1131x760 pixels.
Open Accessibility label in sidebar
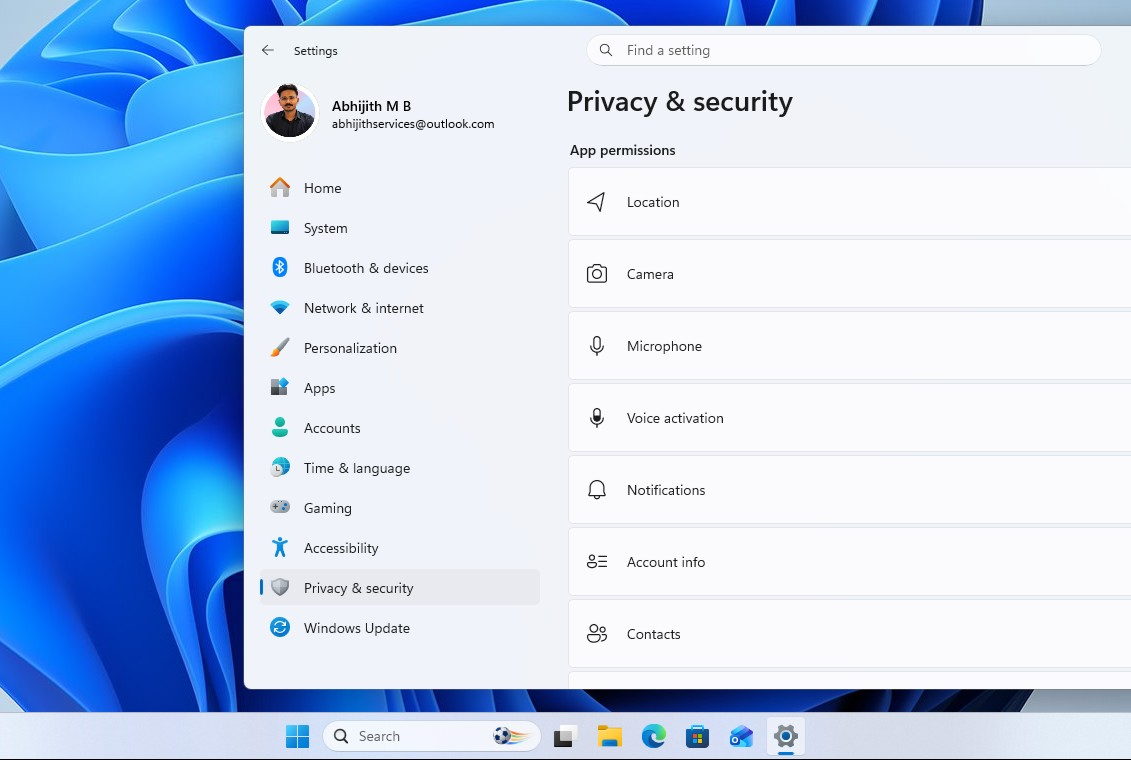pyautogui.click(x=340, y=548)
